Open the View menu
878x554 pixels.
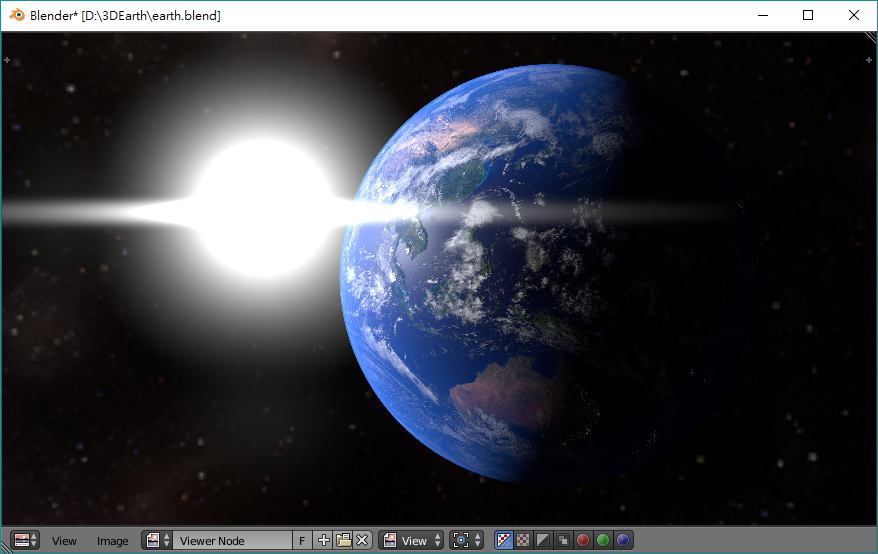[64, 541]
